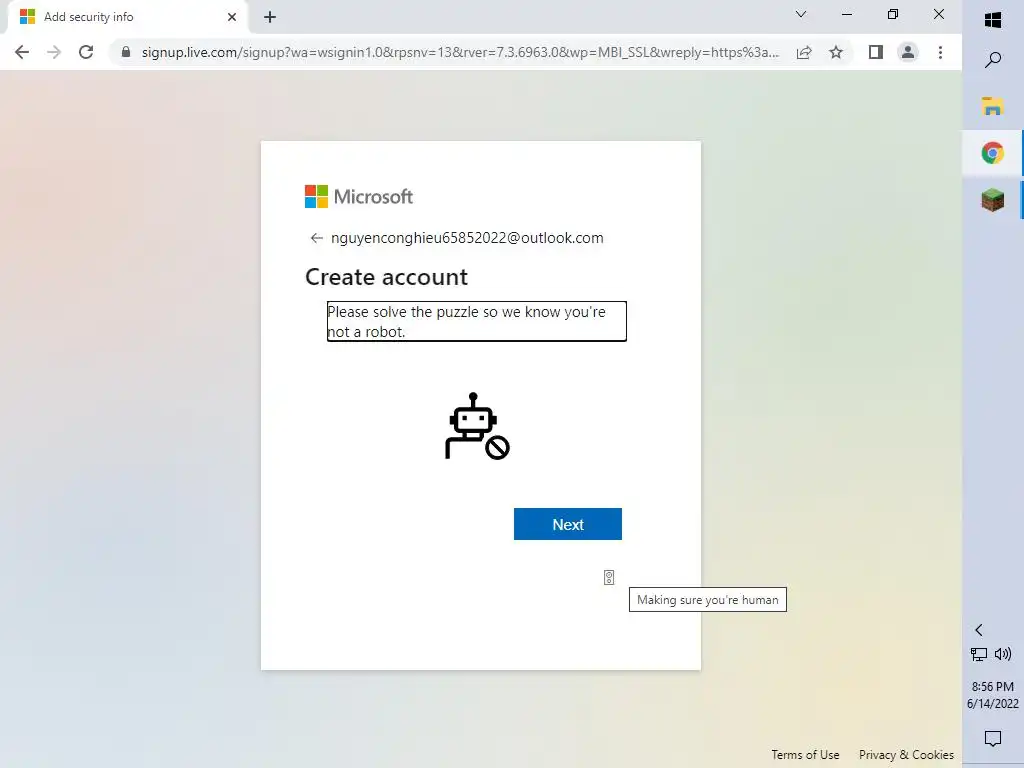
Task: Share this page icon in address bar
Action: tap(804, 52)
